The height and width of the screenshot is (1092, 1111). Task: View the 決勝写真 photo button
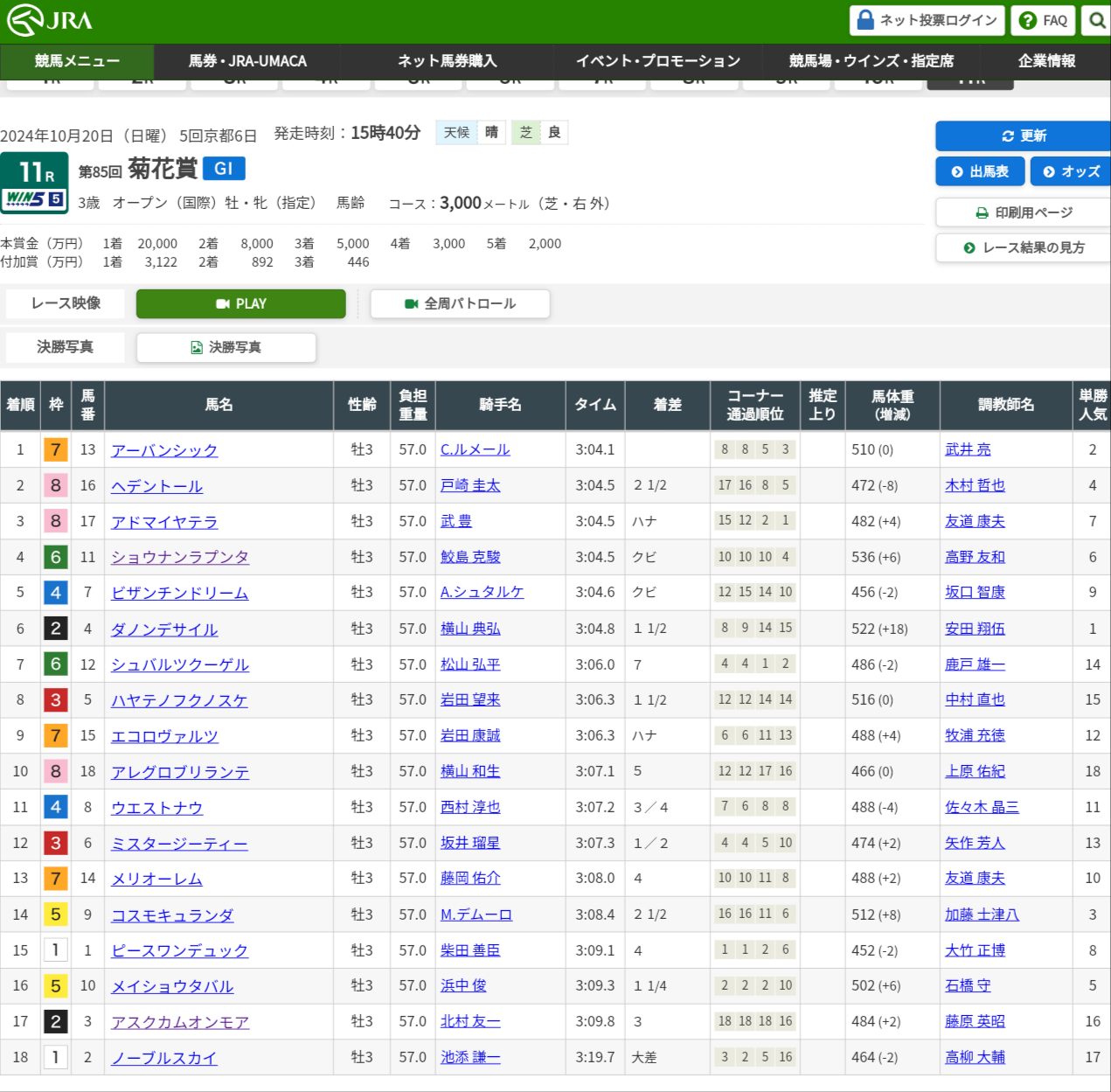226,347
